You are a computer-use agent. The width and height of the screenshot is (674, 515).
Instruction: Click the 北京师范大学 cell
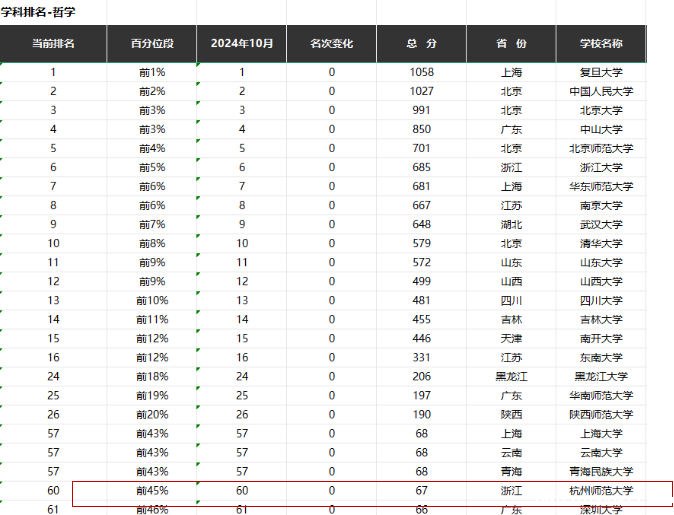click(x=601, y=148)
